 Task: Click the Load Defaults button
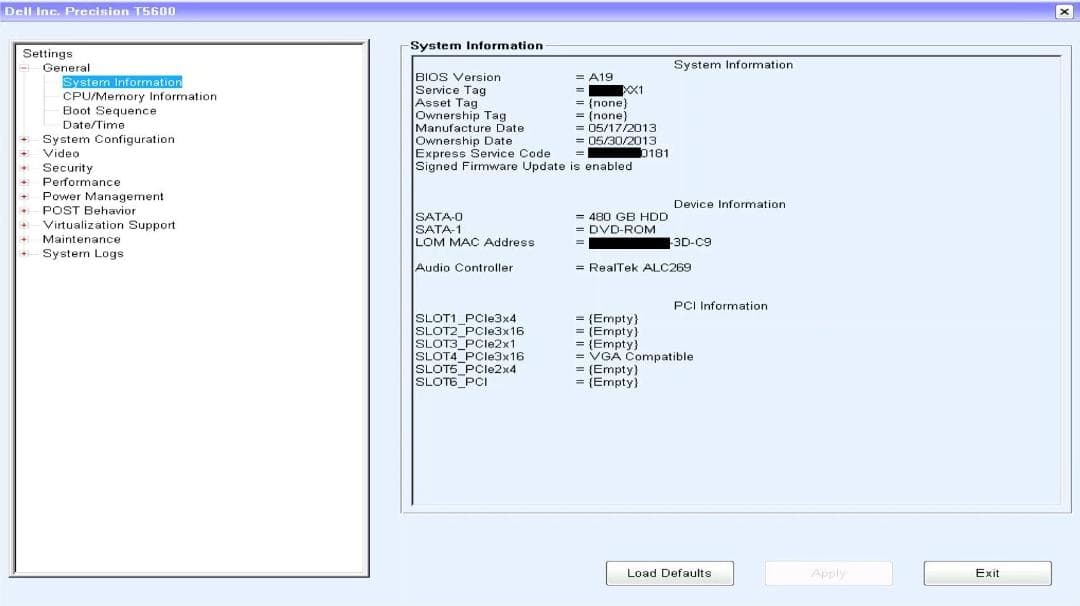(x=669, y=573)
